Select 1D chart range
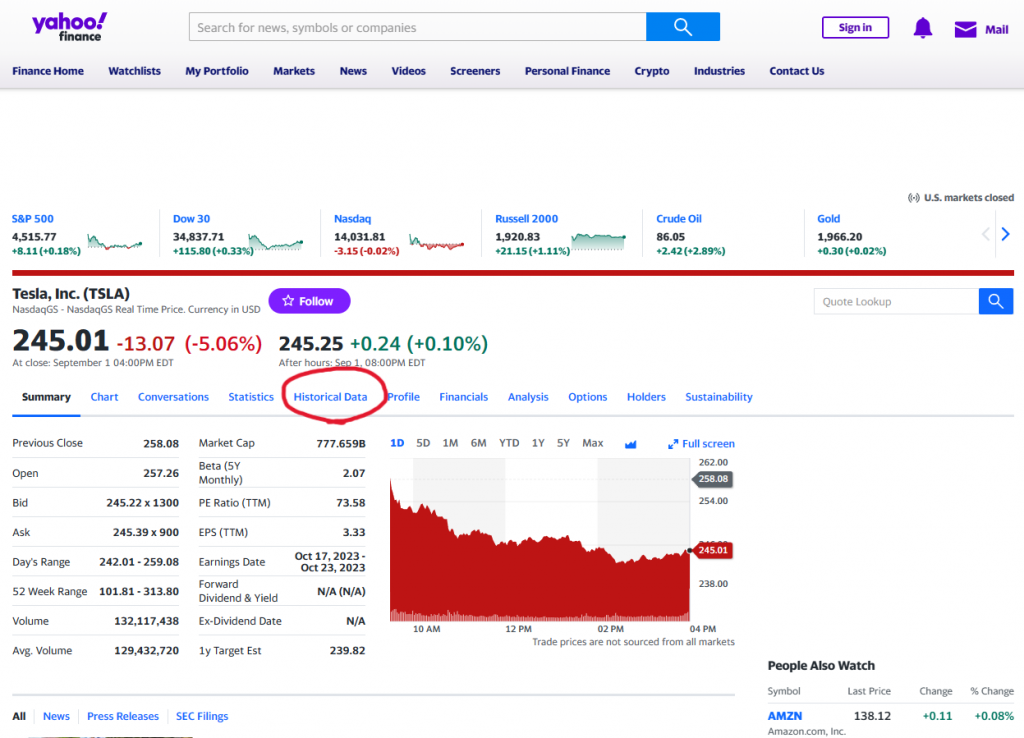Viewport: 1024px width, 738px height. (397, 443)
